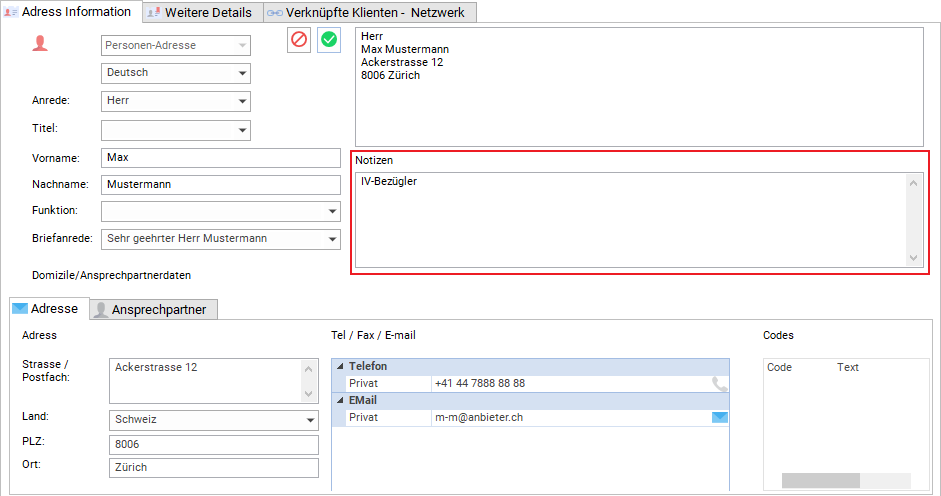Click the red cancel circle icon
The width and height of the screenshot is (941, 496).
point(299,40)
